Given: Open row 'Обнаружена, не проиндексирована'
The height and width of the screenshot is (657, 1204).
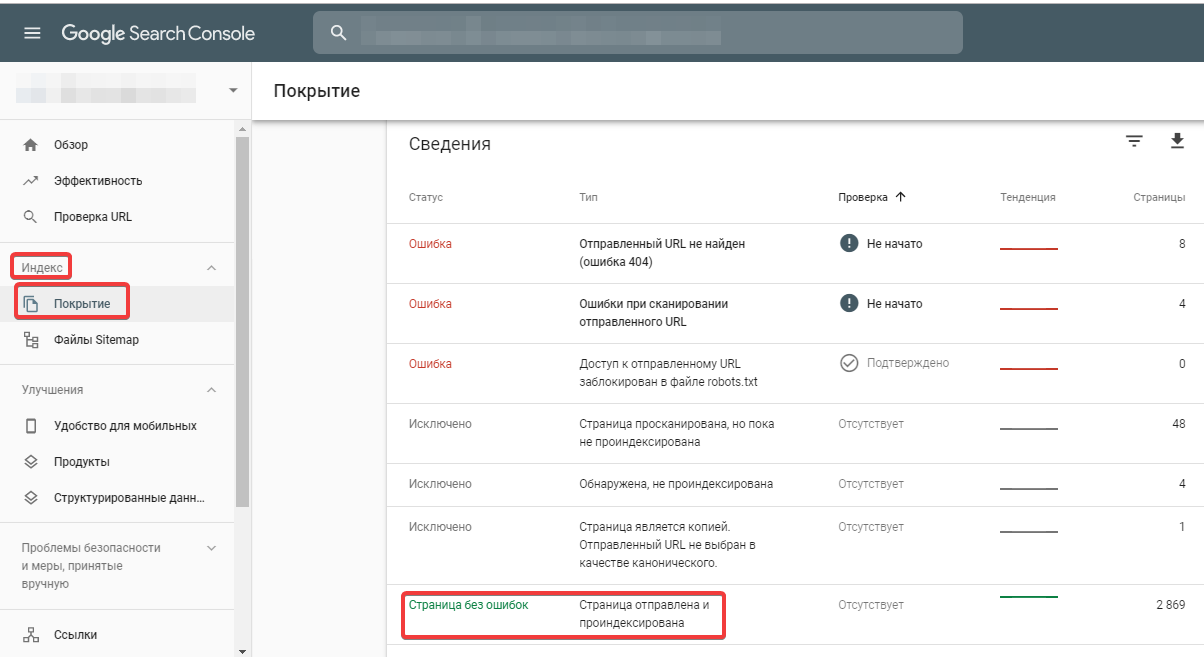Looking at the screenshot, I should point(795,485).
